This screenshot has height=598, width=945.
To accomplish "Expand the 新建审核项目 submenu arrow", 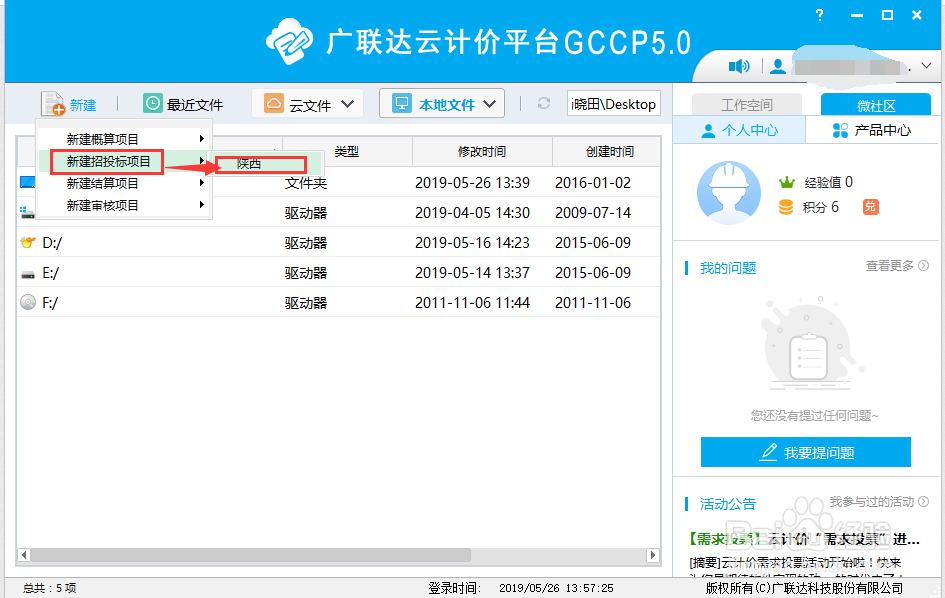I will [x=202, y=205].
